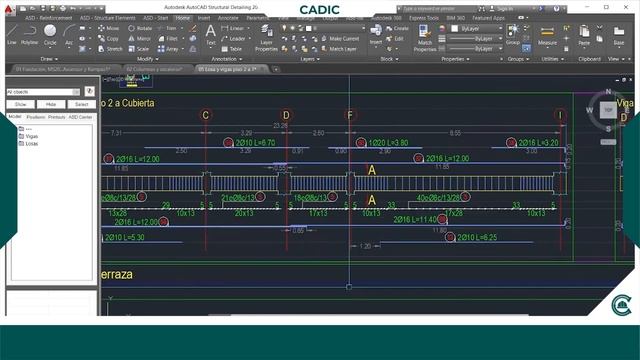The width and height of the screenshot is (640, 360).
Task: Click the Group tool
Action: [513, 34]
